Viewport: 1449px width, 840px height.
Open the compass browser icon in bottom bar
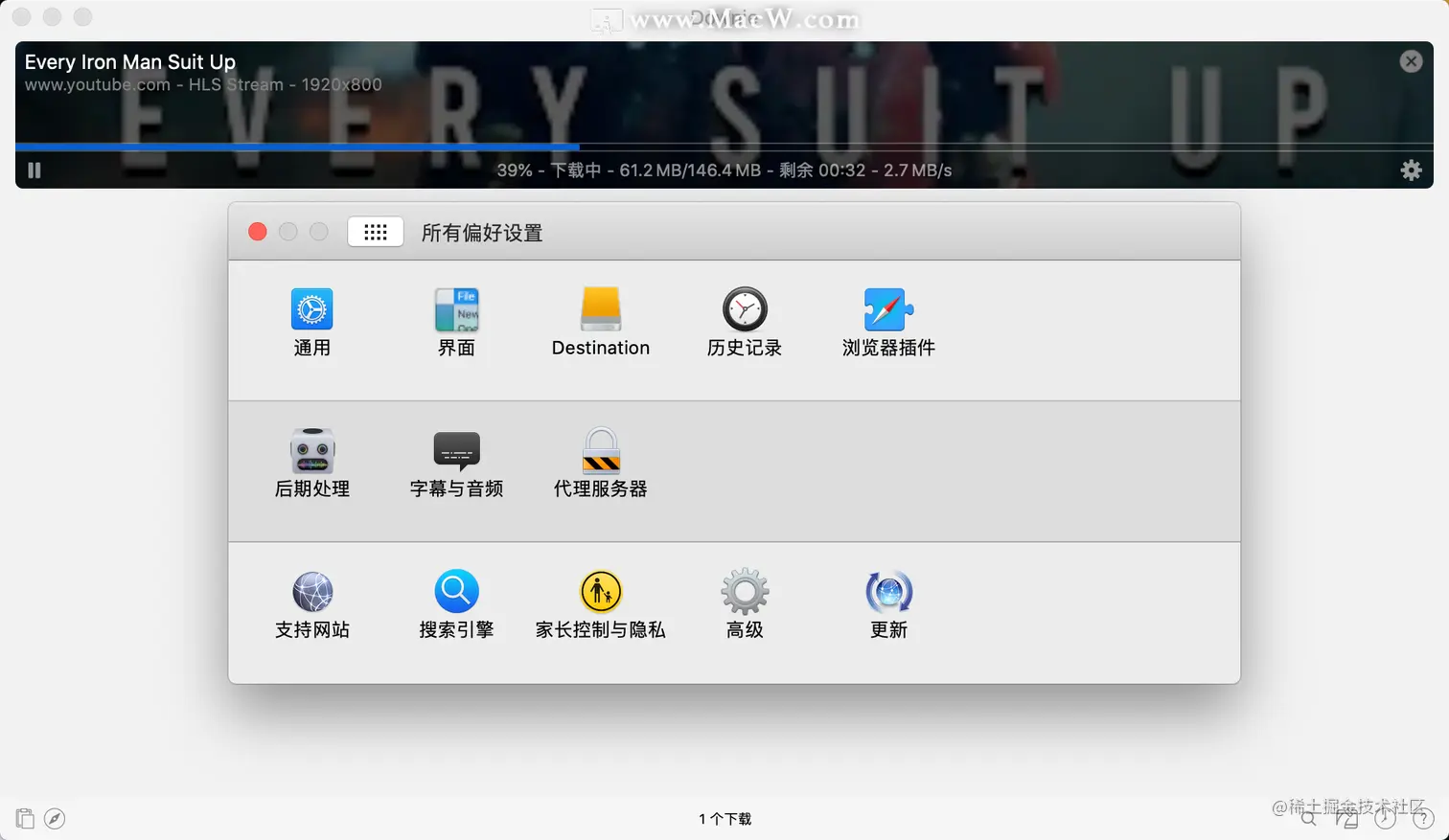pyautogui.click(x=55, y=819)
